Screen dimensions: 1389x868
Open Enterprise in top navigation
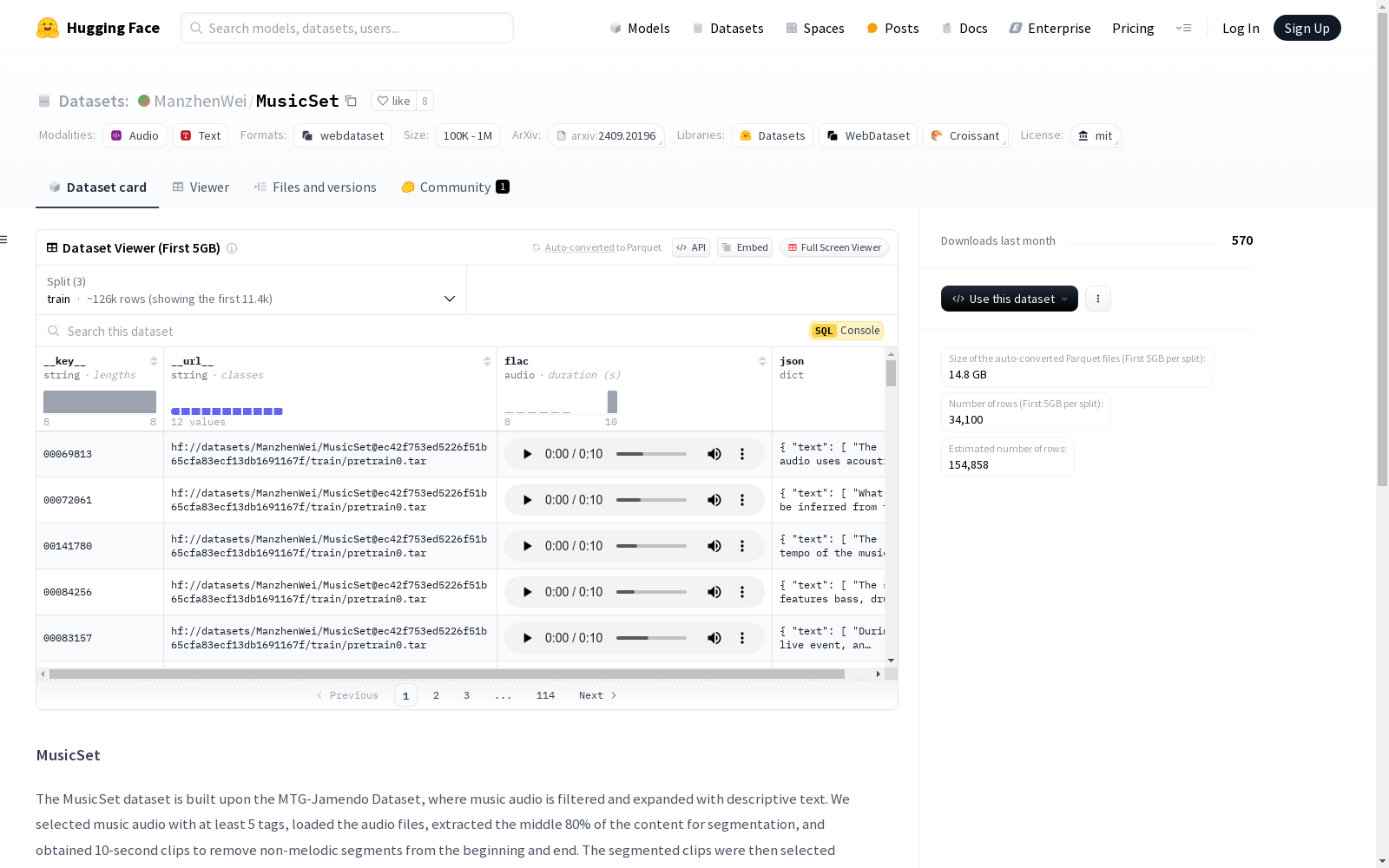pyautogui.click(x=1050, y=28)
